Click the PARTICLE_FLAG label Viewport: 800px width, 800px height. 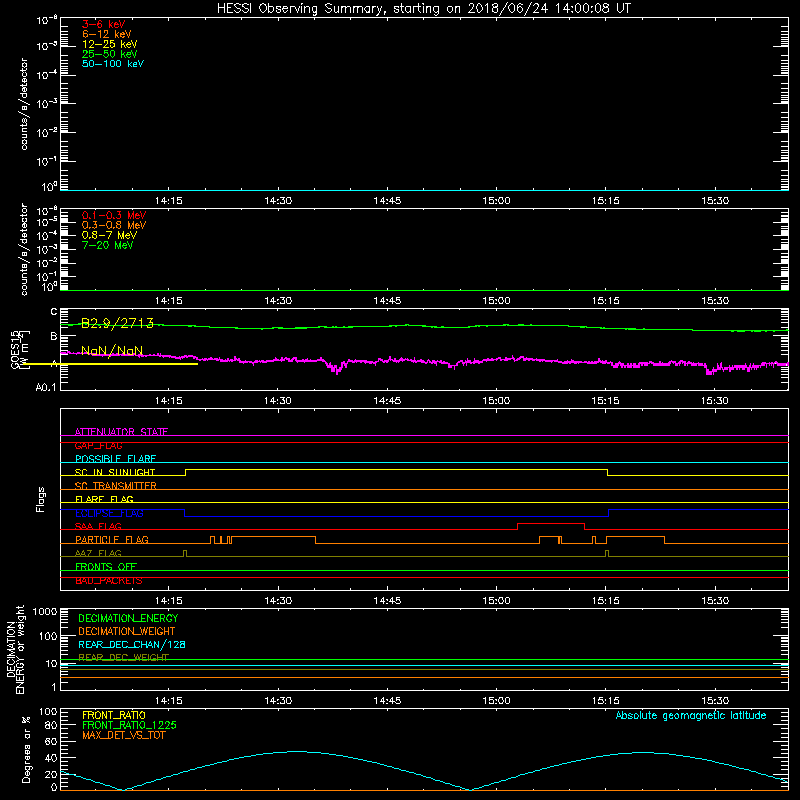tap(112, 539)
